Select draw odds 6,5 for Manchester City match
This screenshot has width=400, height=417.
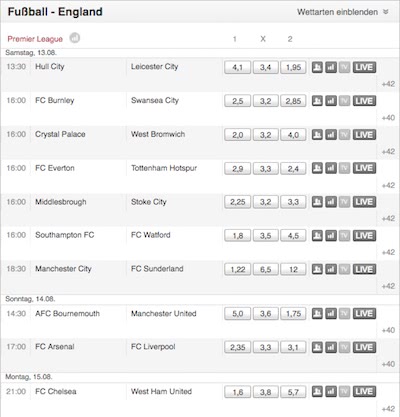(x=265, y=270)
